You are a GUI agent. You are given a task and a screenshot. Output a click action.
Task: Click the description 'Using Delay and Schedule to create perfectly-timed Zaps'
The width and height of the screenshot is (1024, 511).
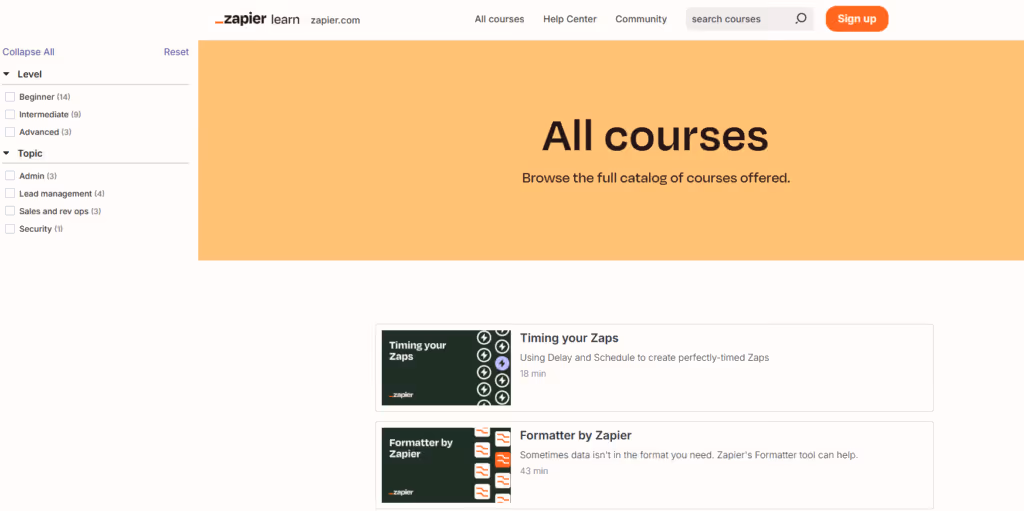pyautogui.click(x=645, y=357)
